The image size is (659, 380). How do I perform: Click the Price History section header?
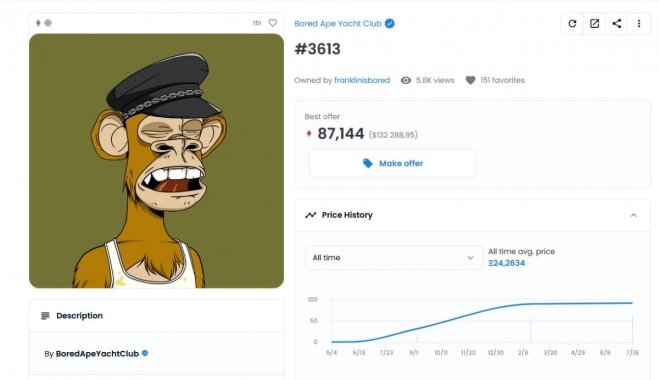tap(472, 215)
